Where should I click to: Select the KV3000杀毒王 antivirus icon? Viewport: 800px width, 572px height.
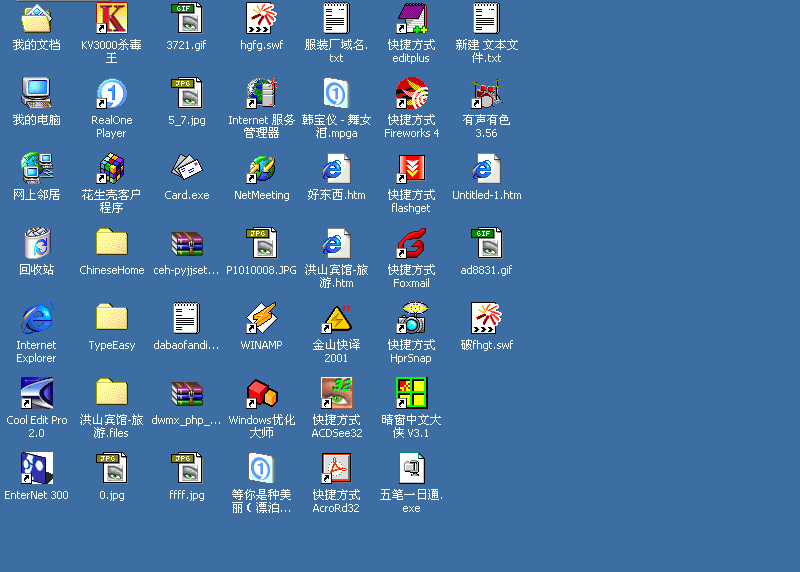click(111, 19)
